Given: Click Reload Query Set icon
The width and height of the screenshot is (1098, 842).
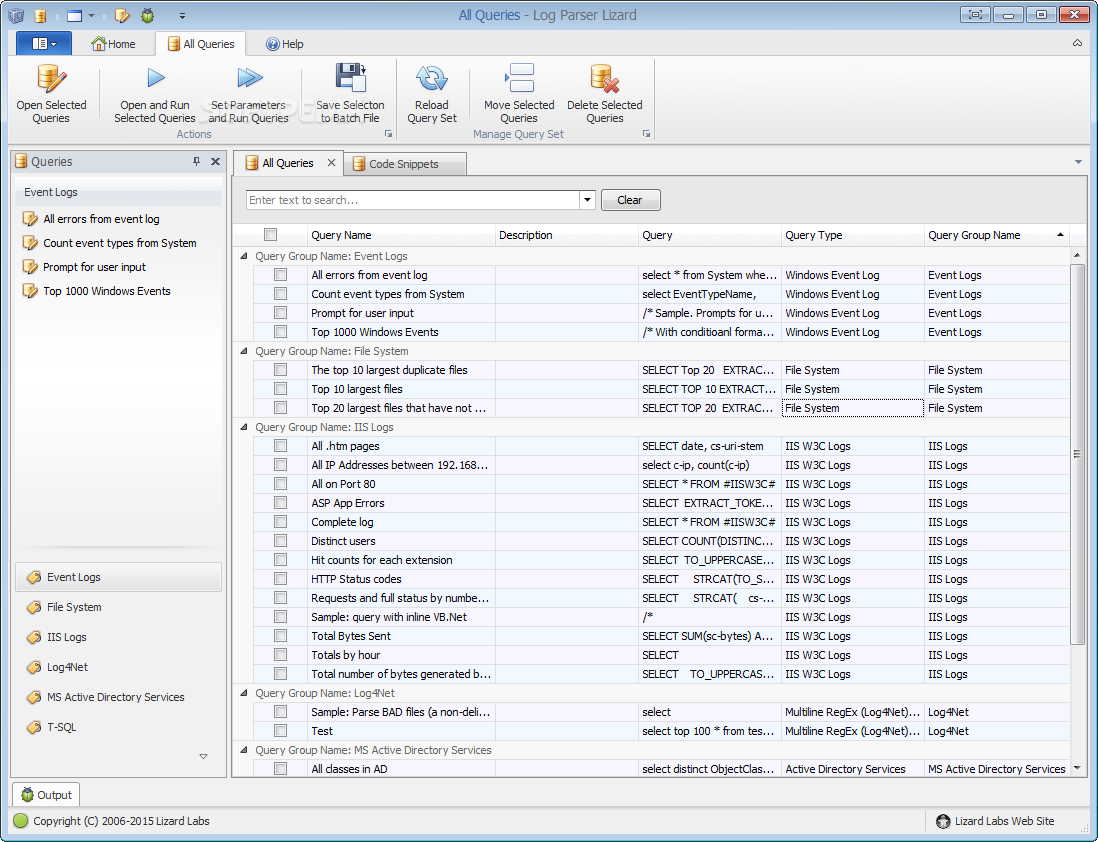Looking at the screenshot, I should pyautogui.click(x=432, y=78).
